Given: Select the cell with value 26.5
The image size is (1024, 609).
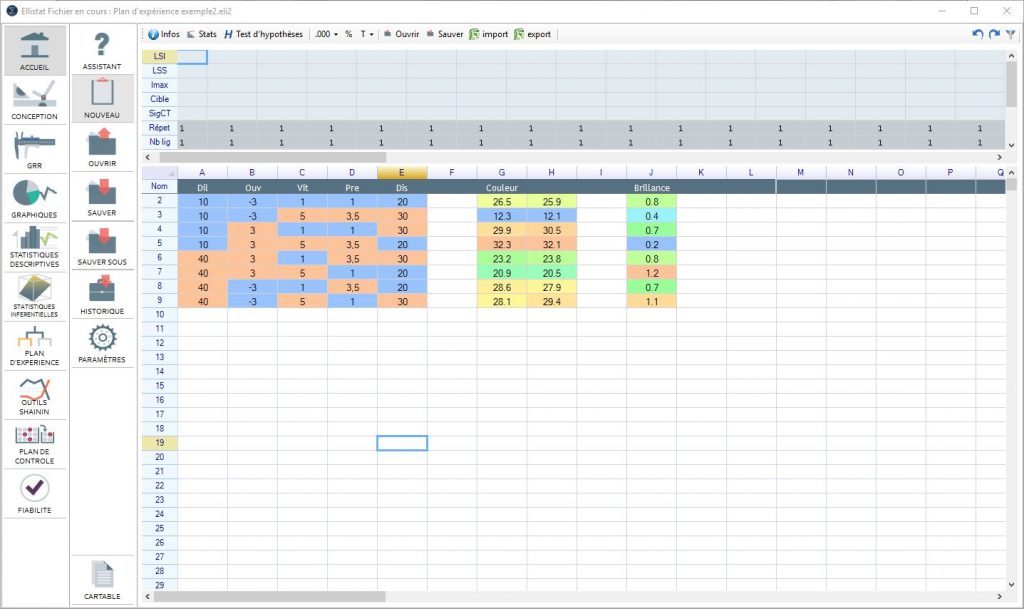Looking at the screenshot, I should [x=502, y=202].
